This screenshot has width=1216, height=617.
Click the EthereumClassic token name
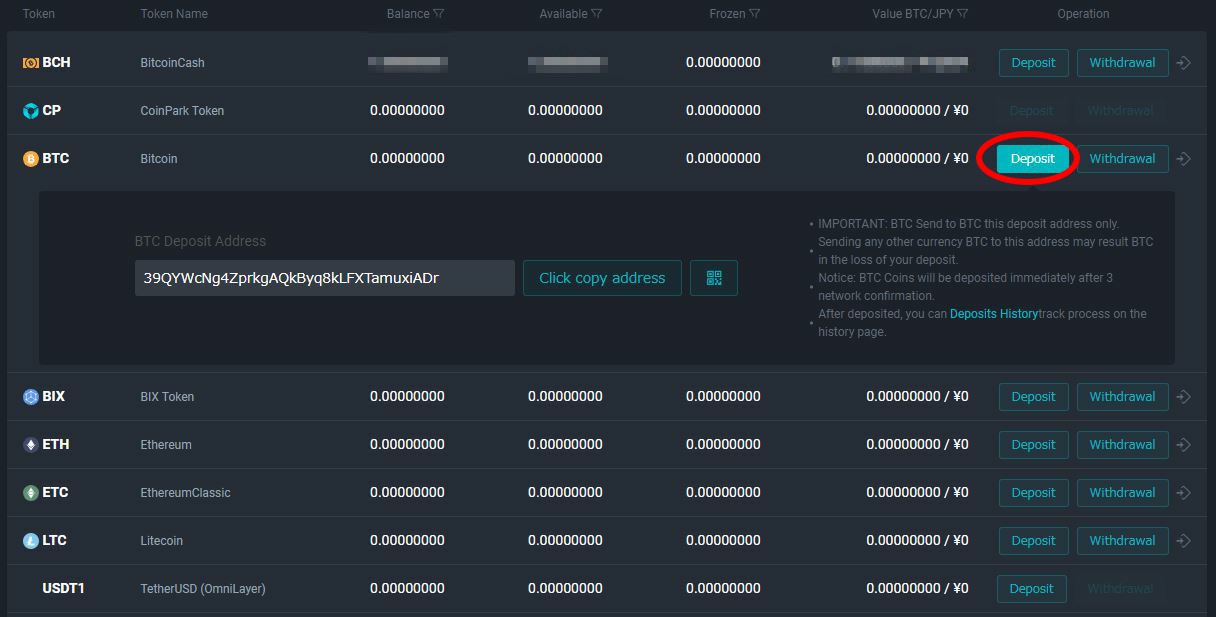(x=185, y=493)
